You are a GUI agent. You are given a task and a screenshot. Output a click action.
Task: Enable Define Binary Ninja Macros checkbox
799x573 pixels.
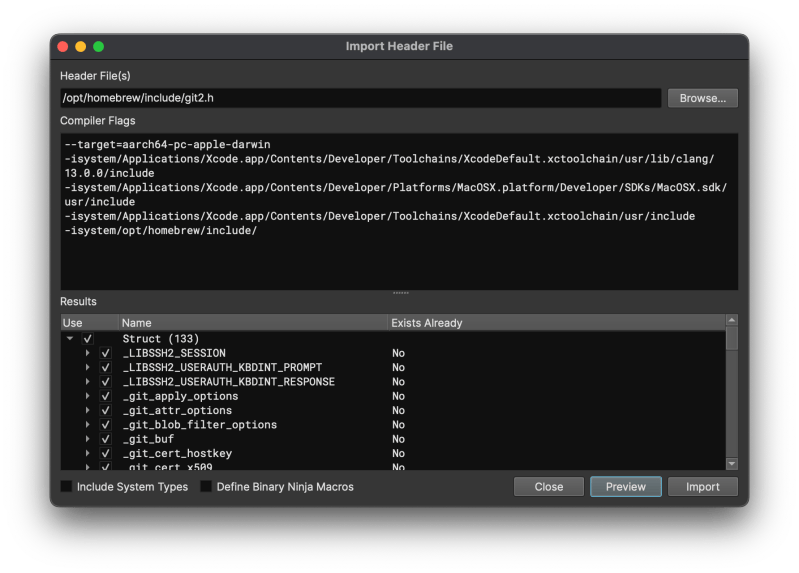tap(206, 486)
